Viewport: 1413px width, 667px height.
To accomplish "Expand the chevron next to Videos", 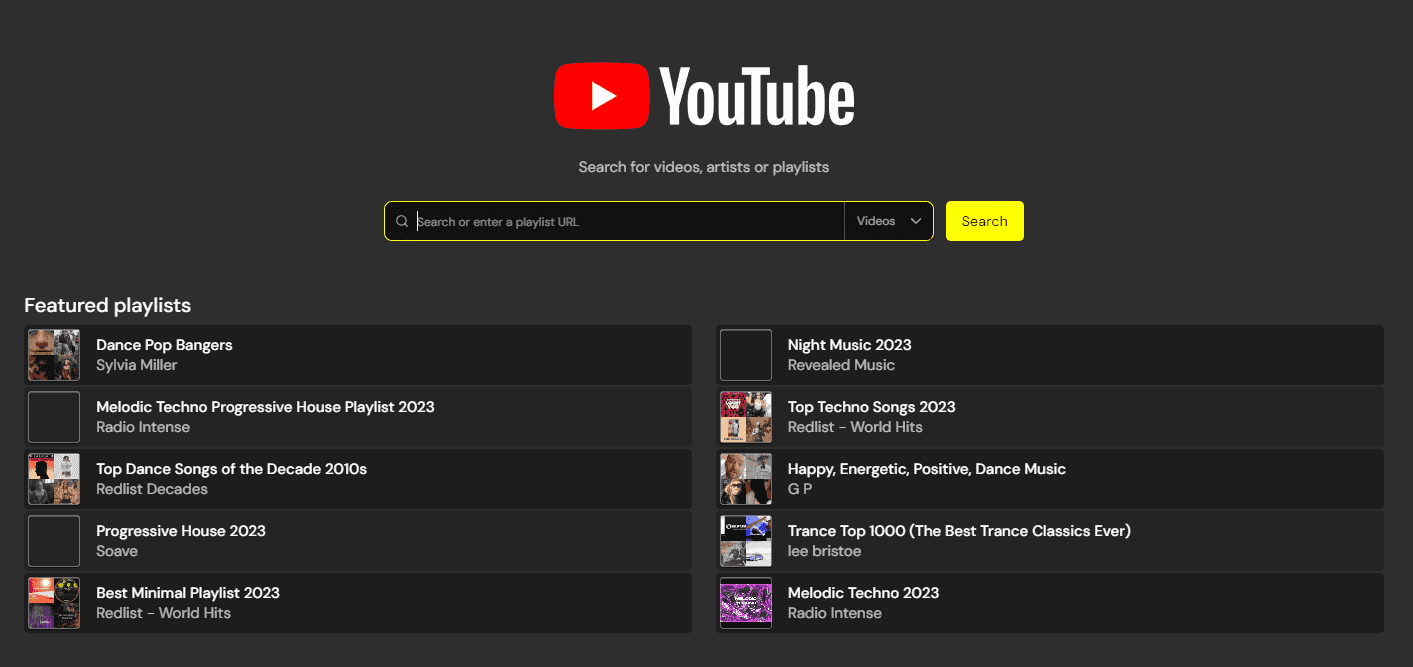I will click(915, 220).
